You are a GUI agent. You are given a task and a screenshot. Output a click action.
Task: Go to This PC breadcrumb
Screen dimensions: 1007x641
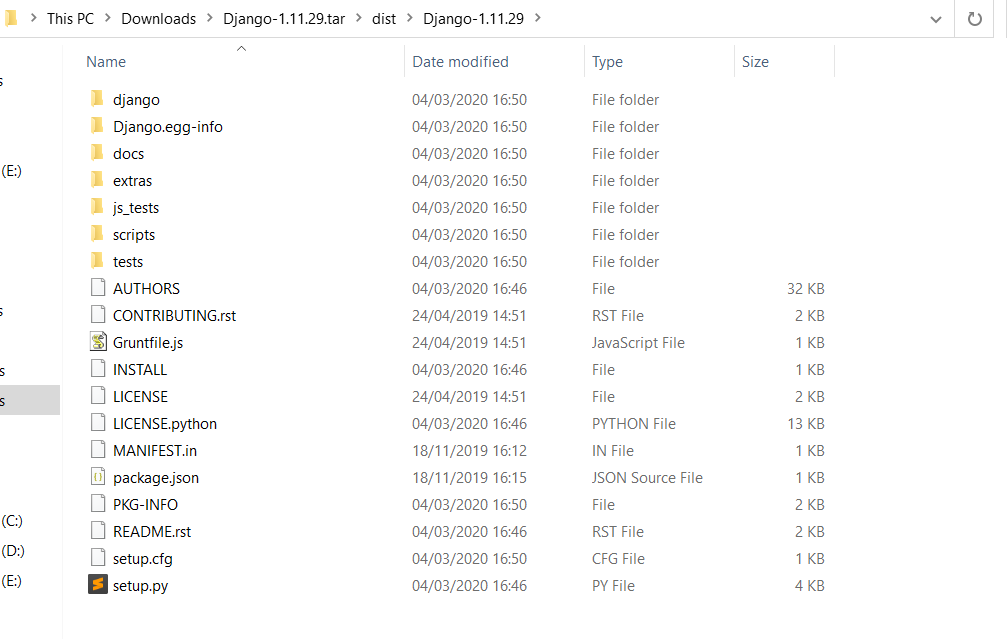(71, 19)
